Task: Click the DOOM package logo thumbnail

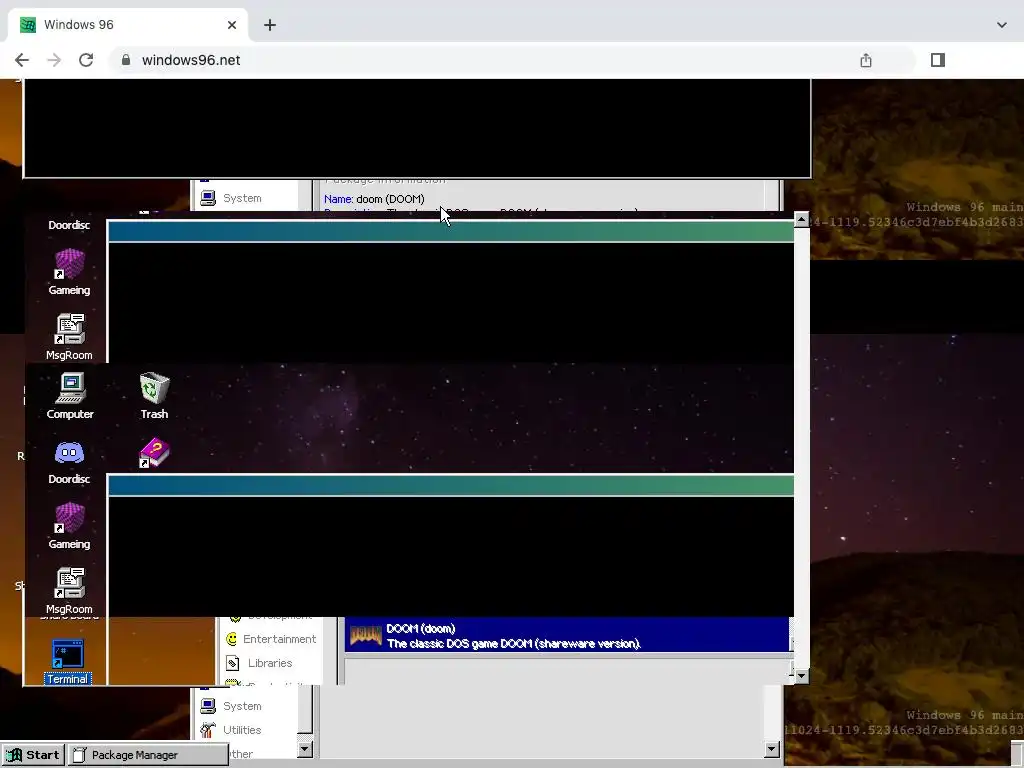Action: click(366, 635)
